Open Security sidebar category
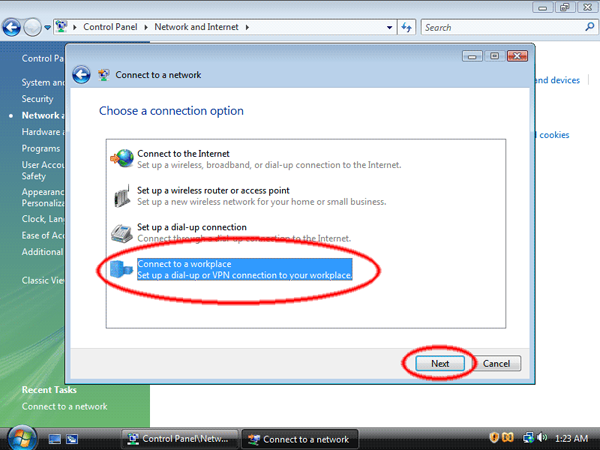The height and width of the screenshot is (450, 600). pos(37,99)
